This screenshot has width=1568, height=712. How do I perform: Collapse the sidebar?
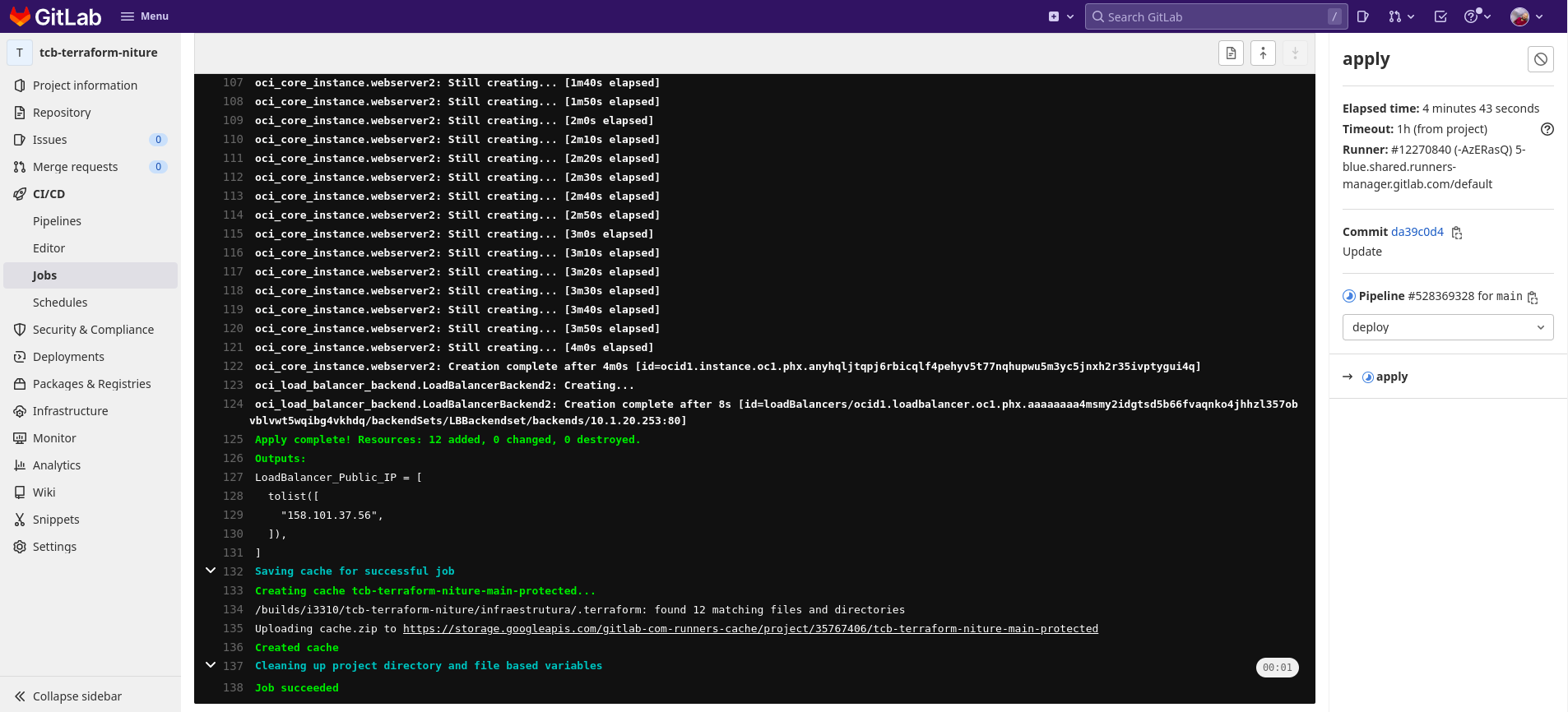coord(68,696)
